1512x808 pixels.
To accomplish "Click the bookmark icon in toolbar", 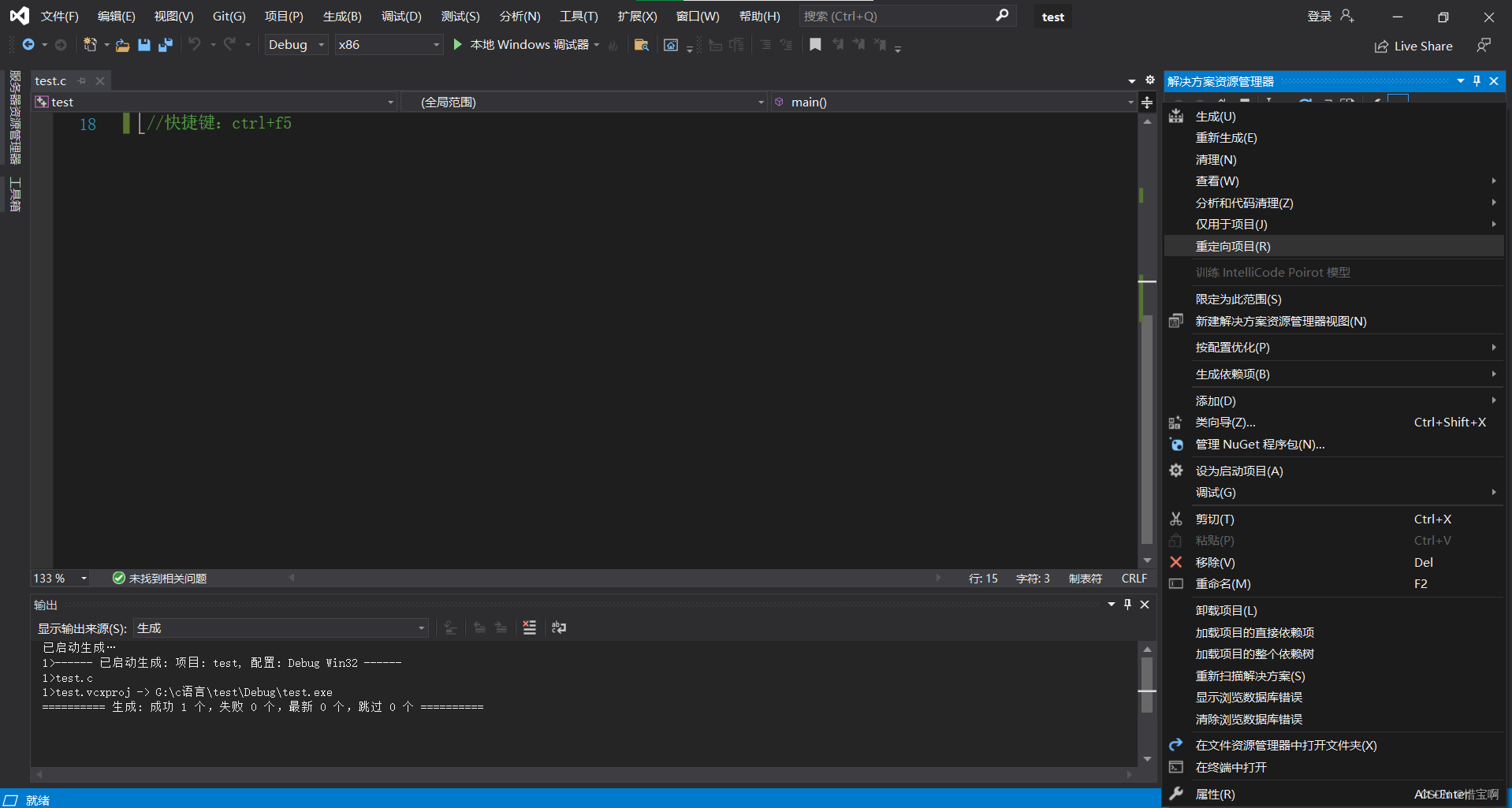I will 815,45.
